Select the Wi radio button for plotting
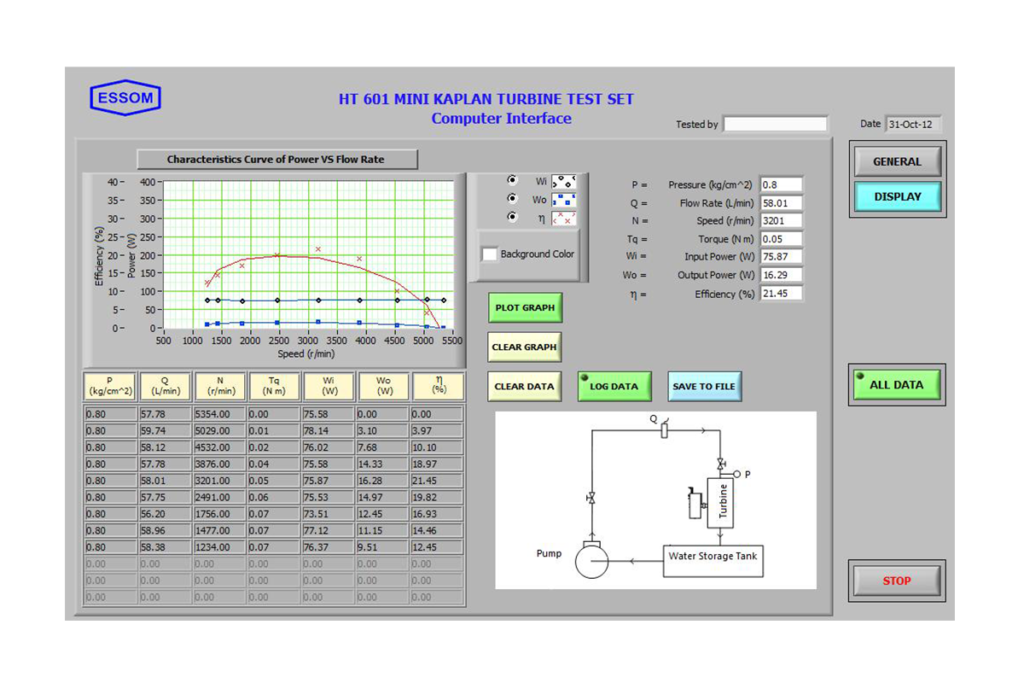 coord(512,180)
